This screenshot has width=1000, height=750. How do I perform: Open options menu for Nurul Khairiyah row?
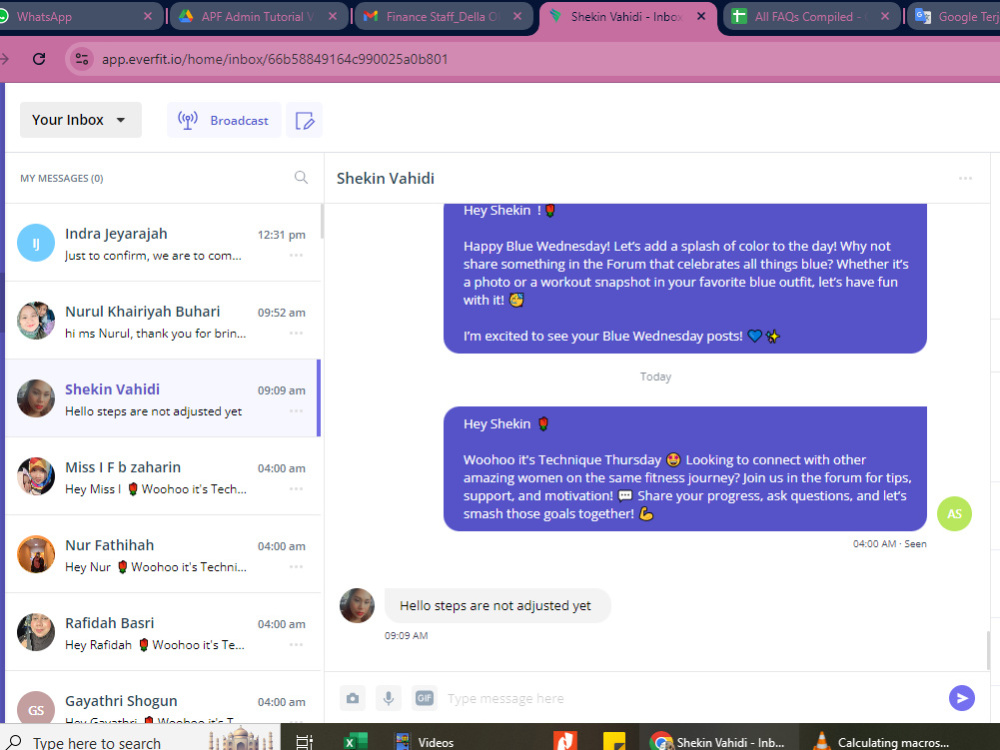click(x=296, y=333)
